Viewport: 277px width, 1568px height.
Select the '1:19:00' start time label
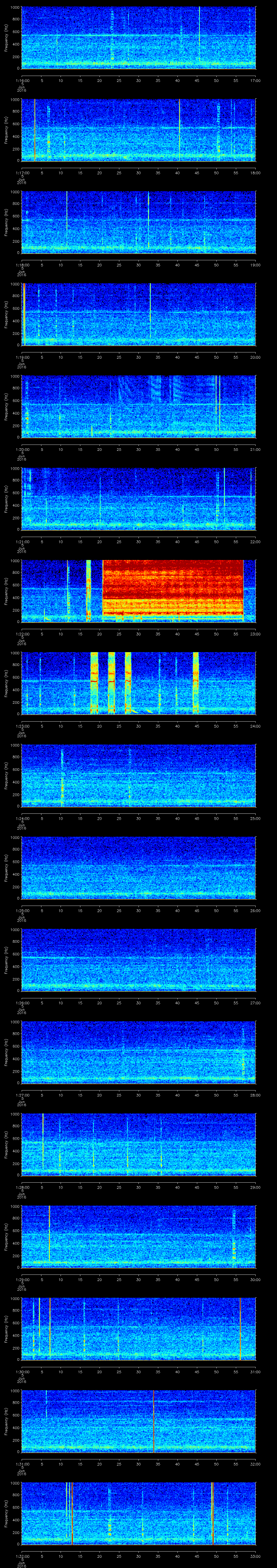(22, 357)
